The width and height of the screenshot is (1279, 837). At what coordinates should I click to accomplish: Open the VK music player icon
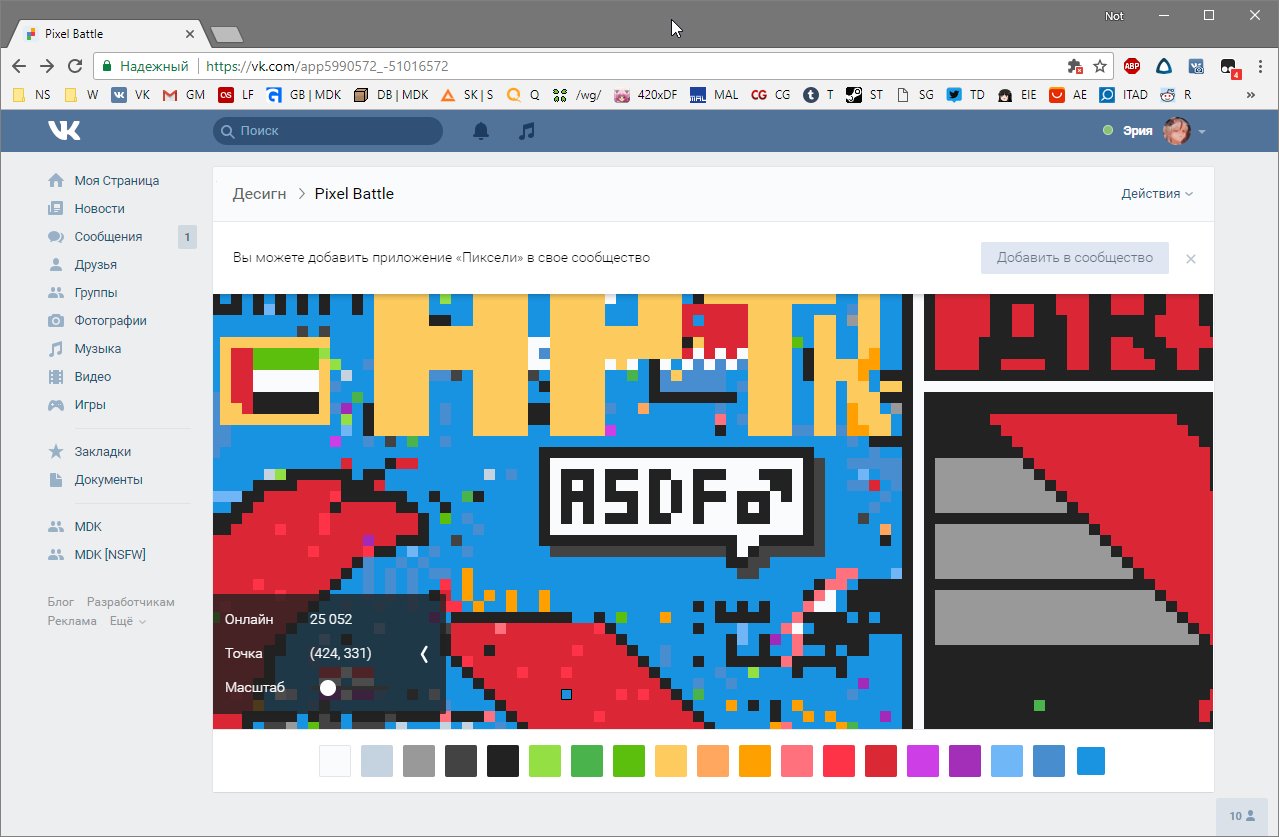[x=527, y=130]
